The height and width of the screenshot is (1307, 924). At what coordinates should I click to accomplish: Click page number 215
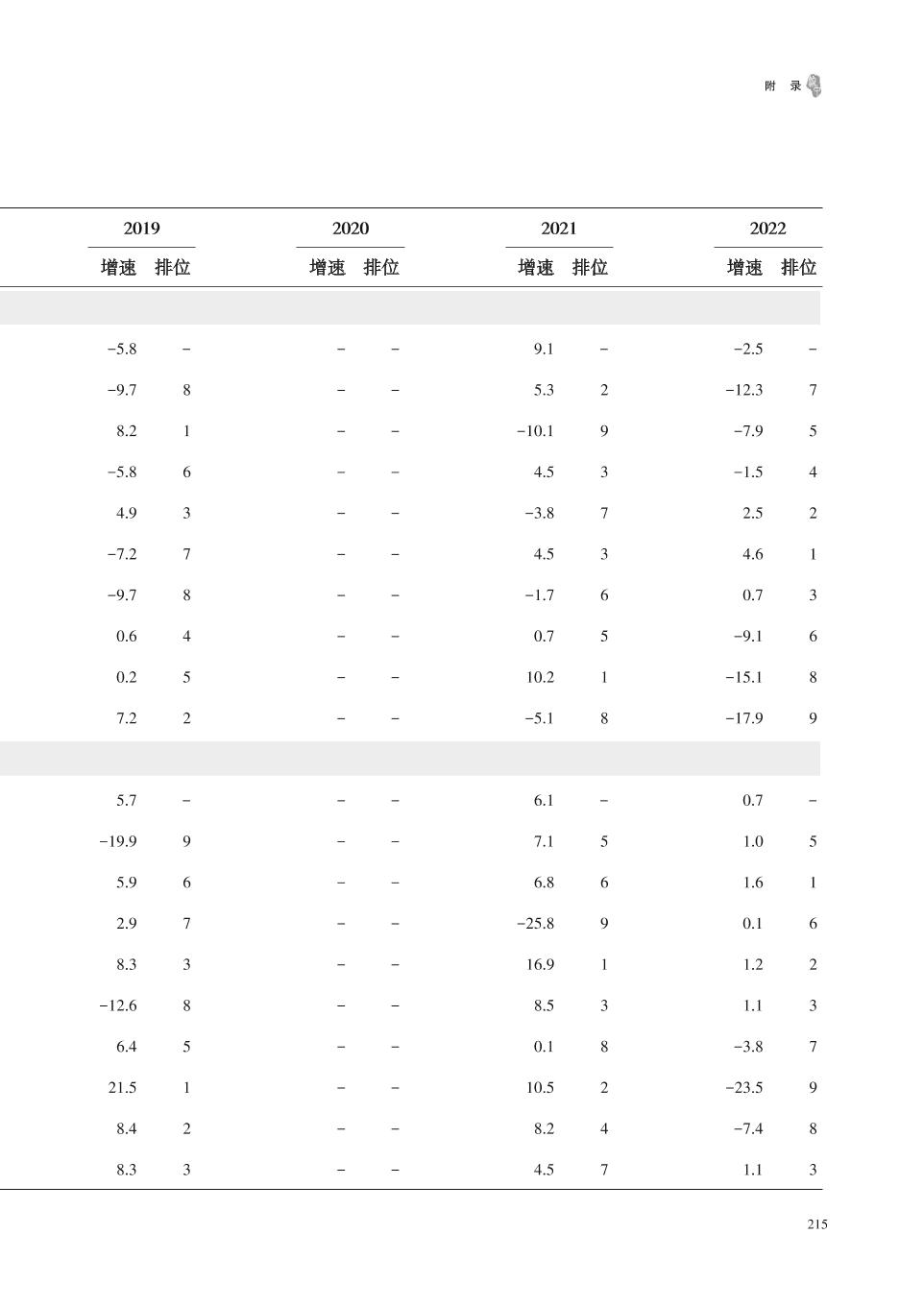pos(817,1224)
